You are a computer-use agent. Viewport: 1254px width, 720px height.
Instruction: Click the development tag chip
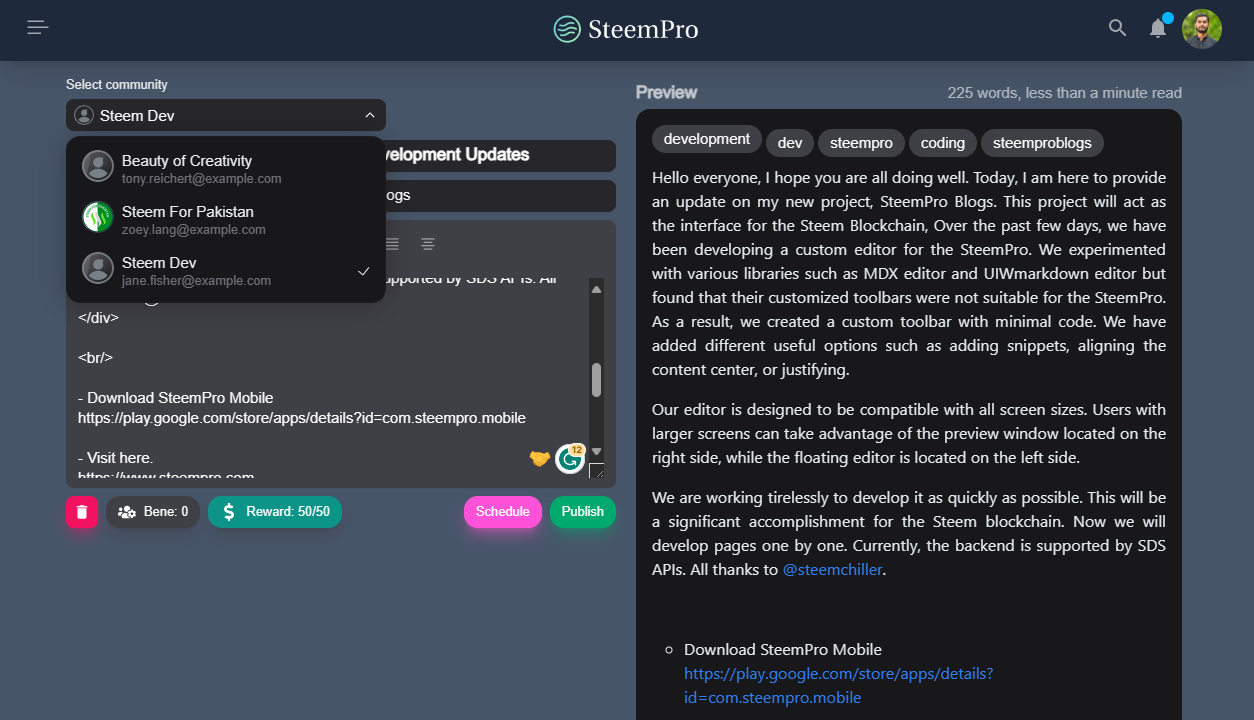click(x=707, y=139)
